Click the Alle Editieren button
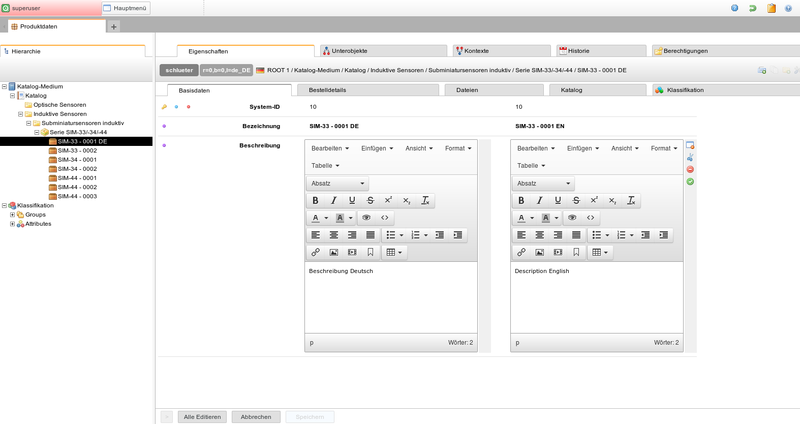 click(203, 416)
